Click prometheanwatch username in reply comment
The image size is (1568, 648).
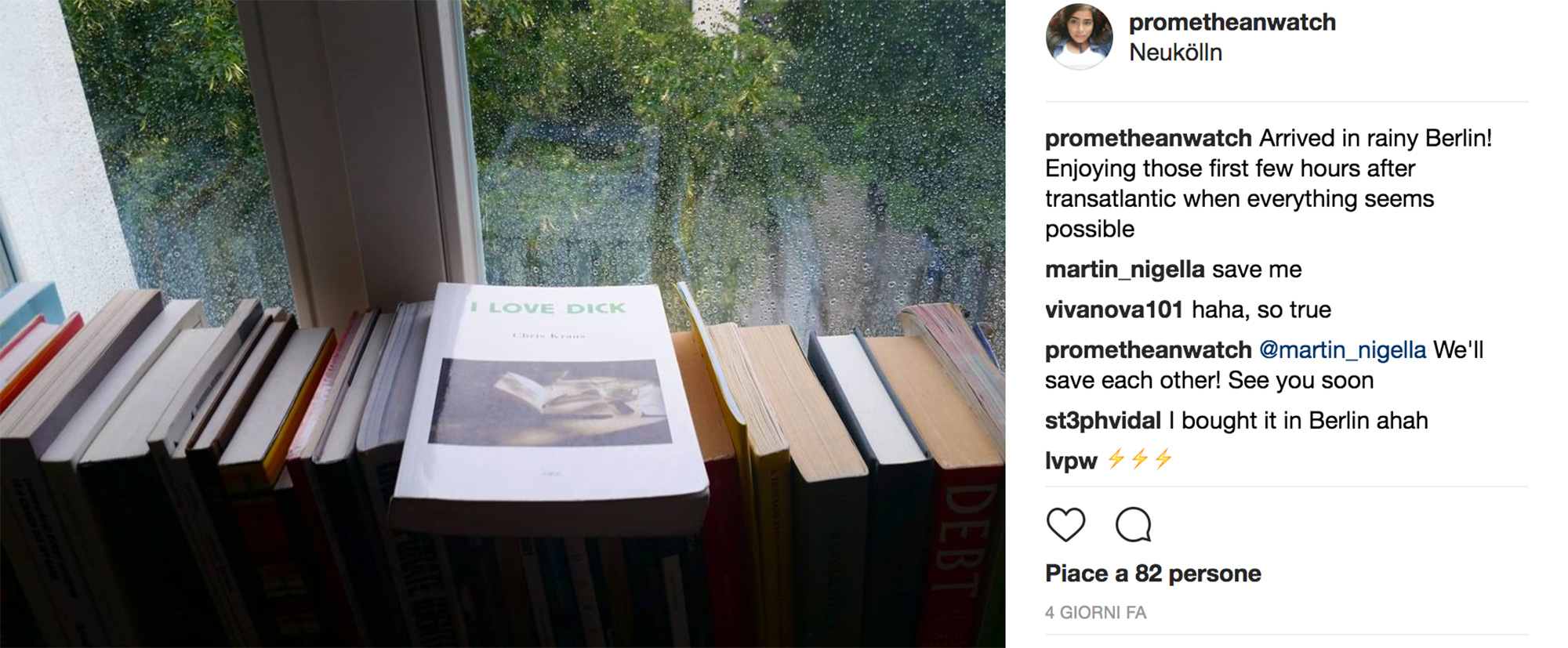coord(1148,349)
